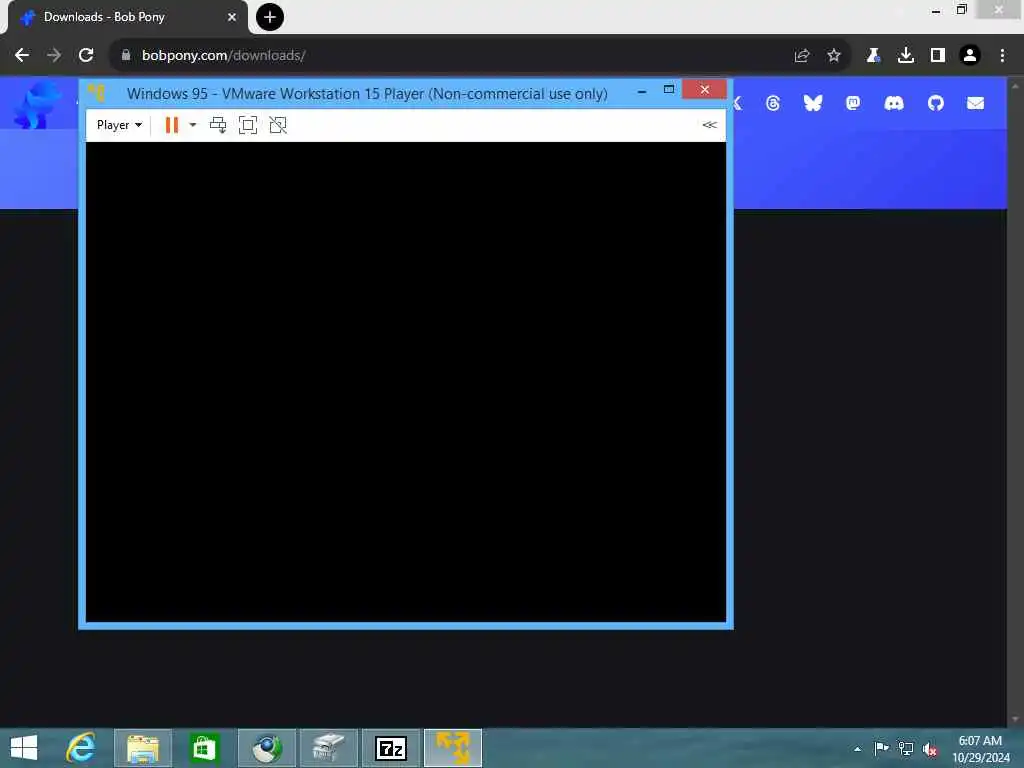Send Ctrl+Alt+Del to the virtual machine
This screenshot has width=1024, height=768.
click(x=218, y=125)
